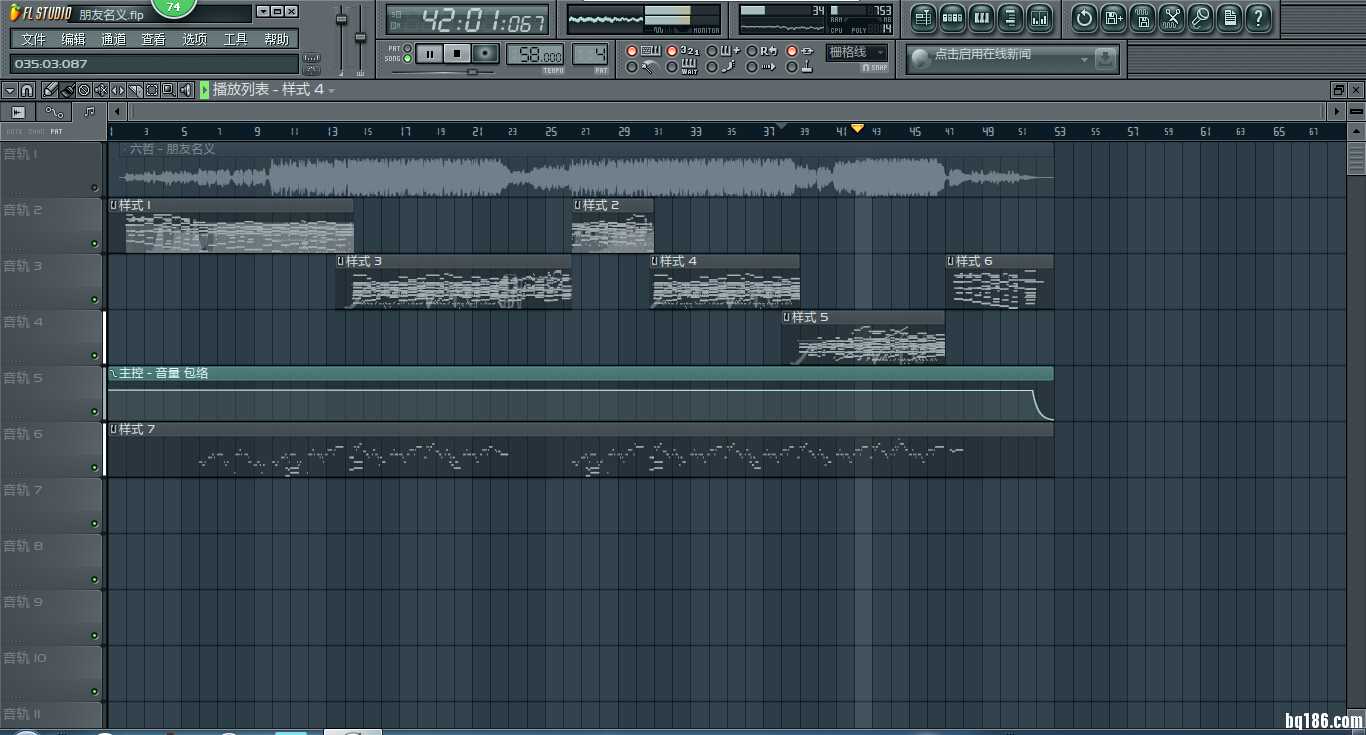Mute 音轨 2 using its green dot
The width and height of the screenshot is (1366, 735).
click(95, 243)
